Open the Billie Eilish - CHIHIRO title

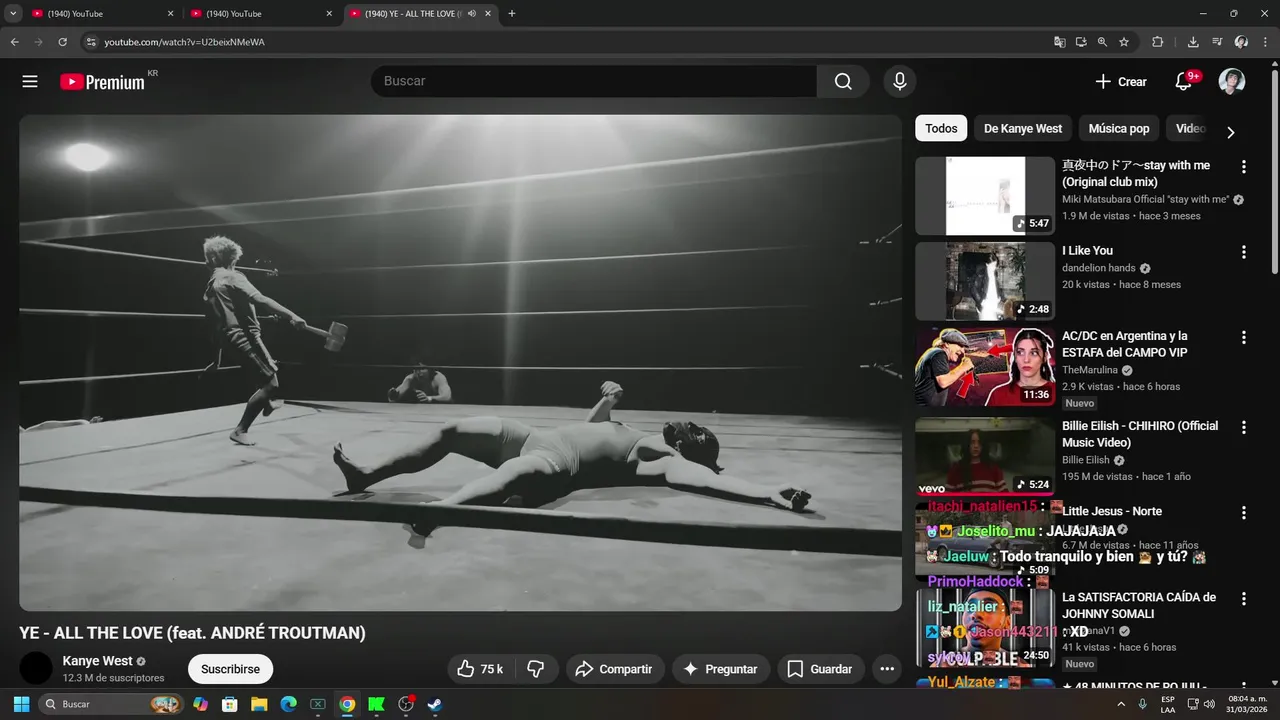click(x=1140, y=434)
